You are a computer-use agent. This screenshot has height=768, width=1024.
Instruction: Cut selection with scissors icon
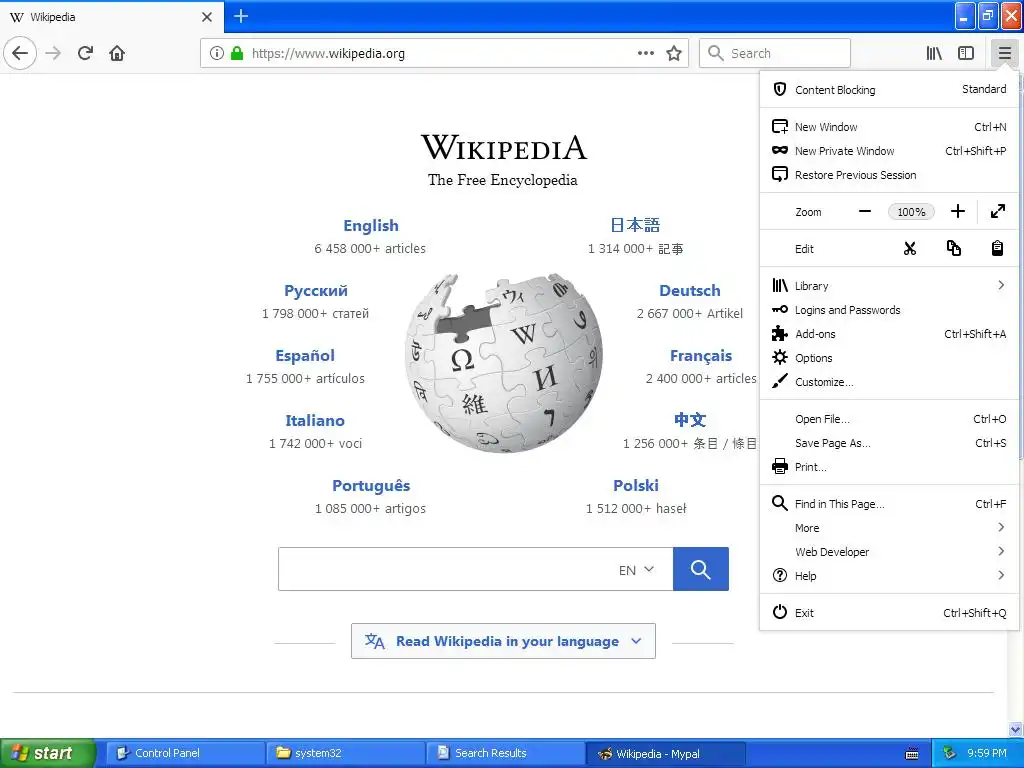[x=910, y=248]
